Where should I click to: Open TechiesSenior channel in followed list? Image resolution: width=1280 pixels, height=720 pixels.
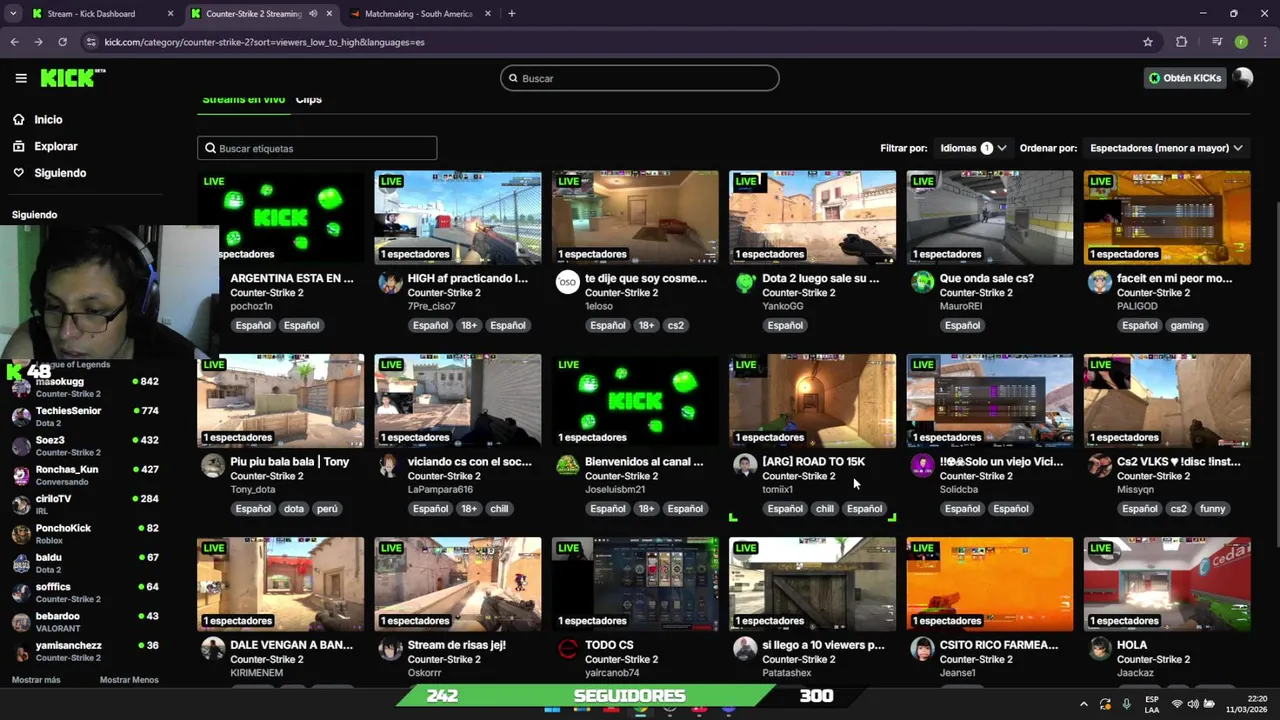click(84, 416)
